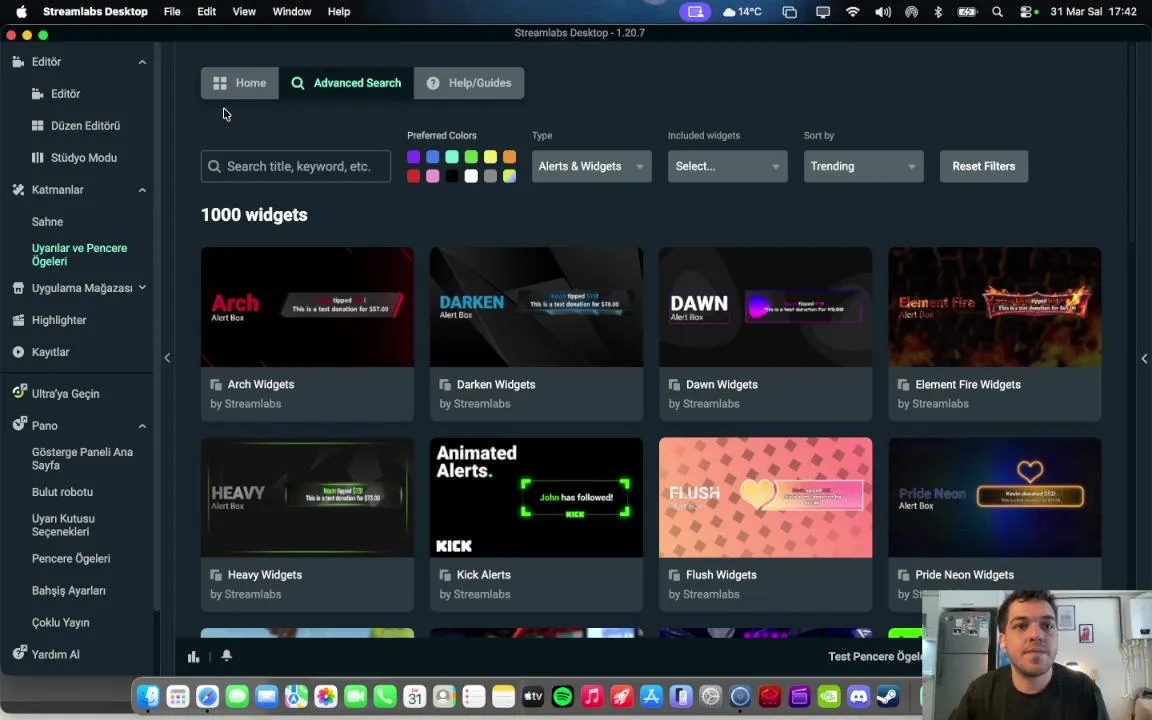The height and width of the screenshot is (720, 1152).
Task: Open the File menu
Action: [x=172, y=12]
